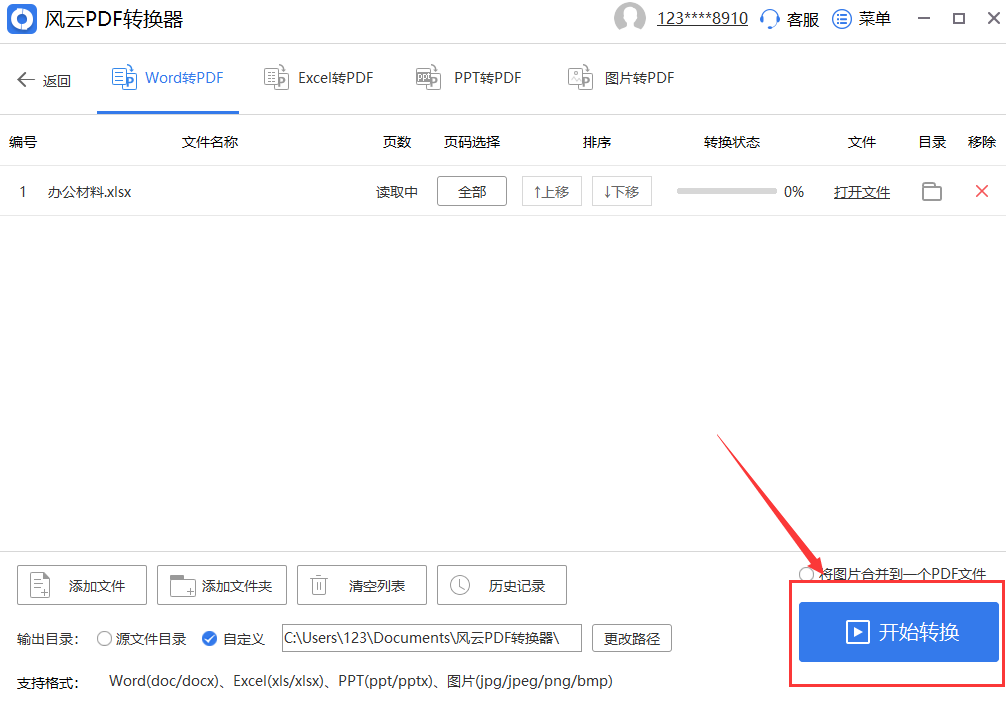This screenshot has width=1006, height=701.
Task: Click 添加文件夹 button
Action: [222, 585]
